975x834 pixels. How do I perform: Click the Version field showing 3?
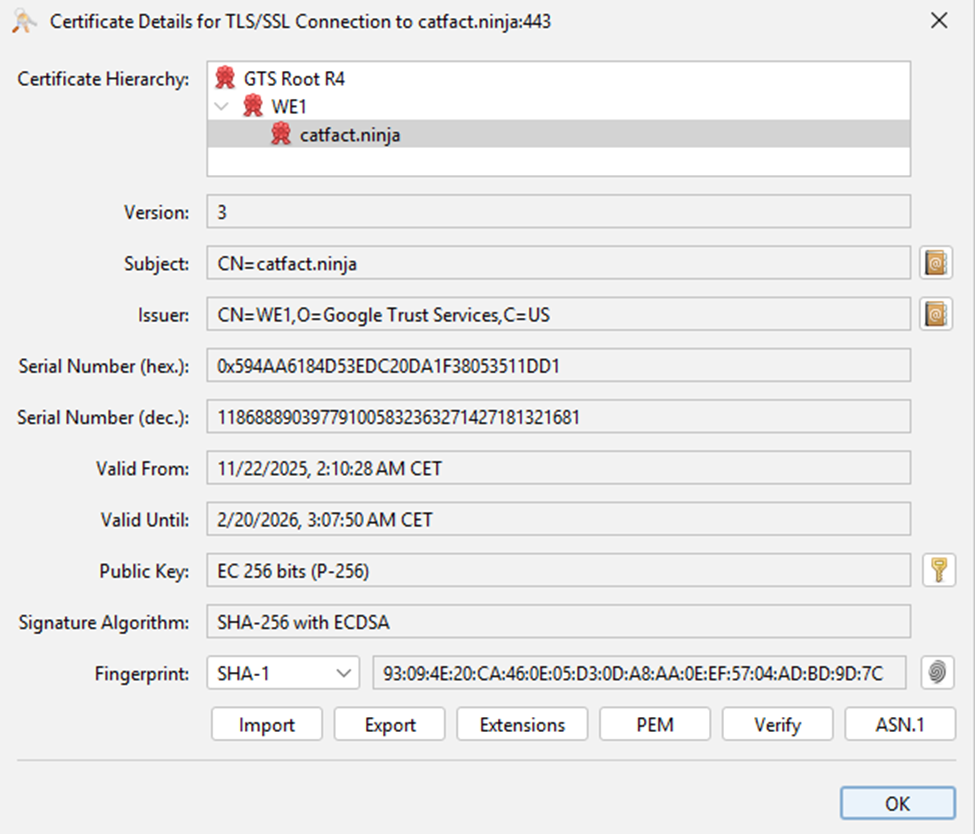[558, 211]
